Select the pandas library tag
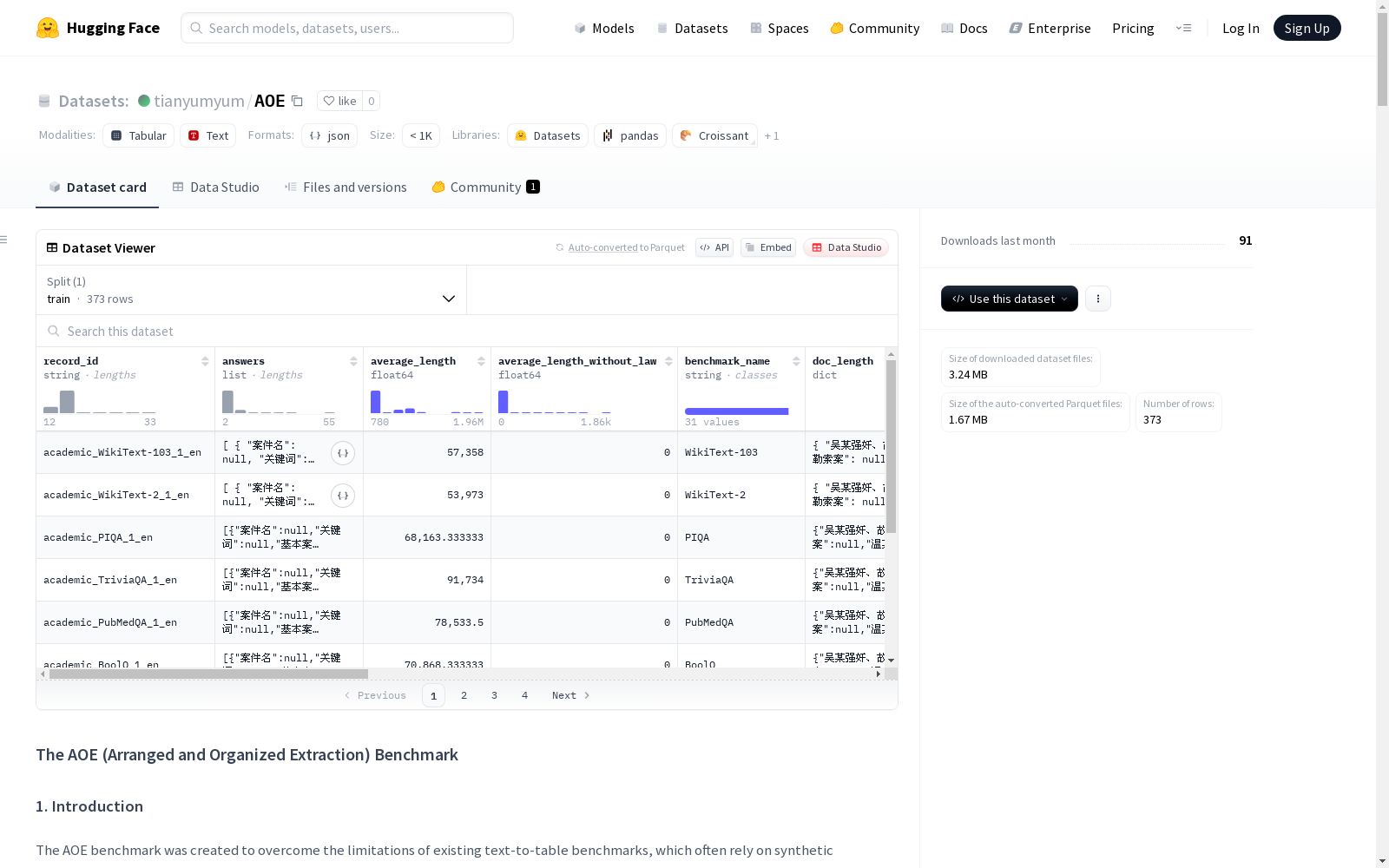1389x868 pixels. (631, 135)
